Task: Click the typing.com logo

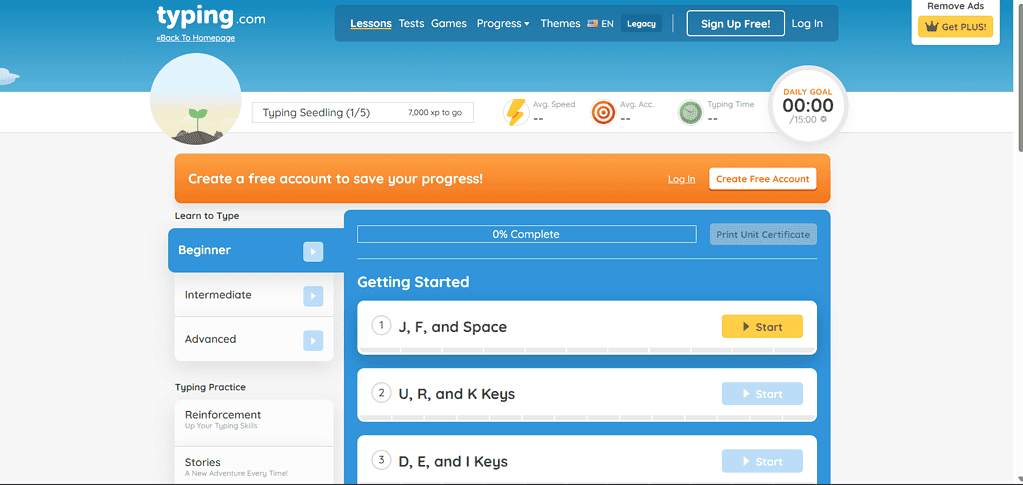Action: [x=211, y=16]
